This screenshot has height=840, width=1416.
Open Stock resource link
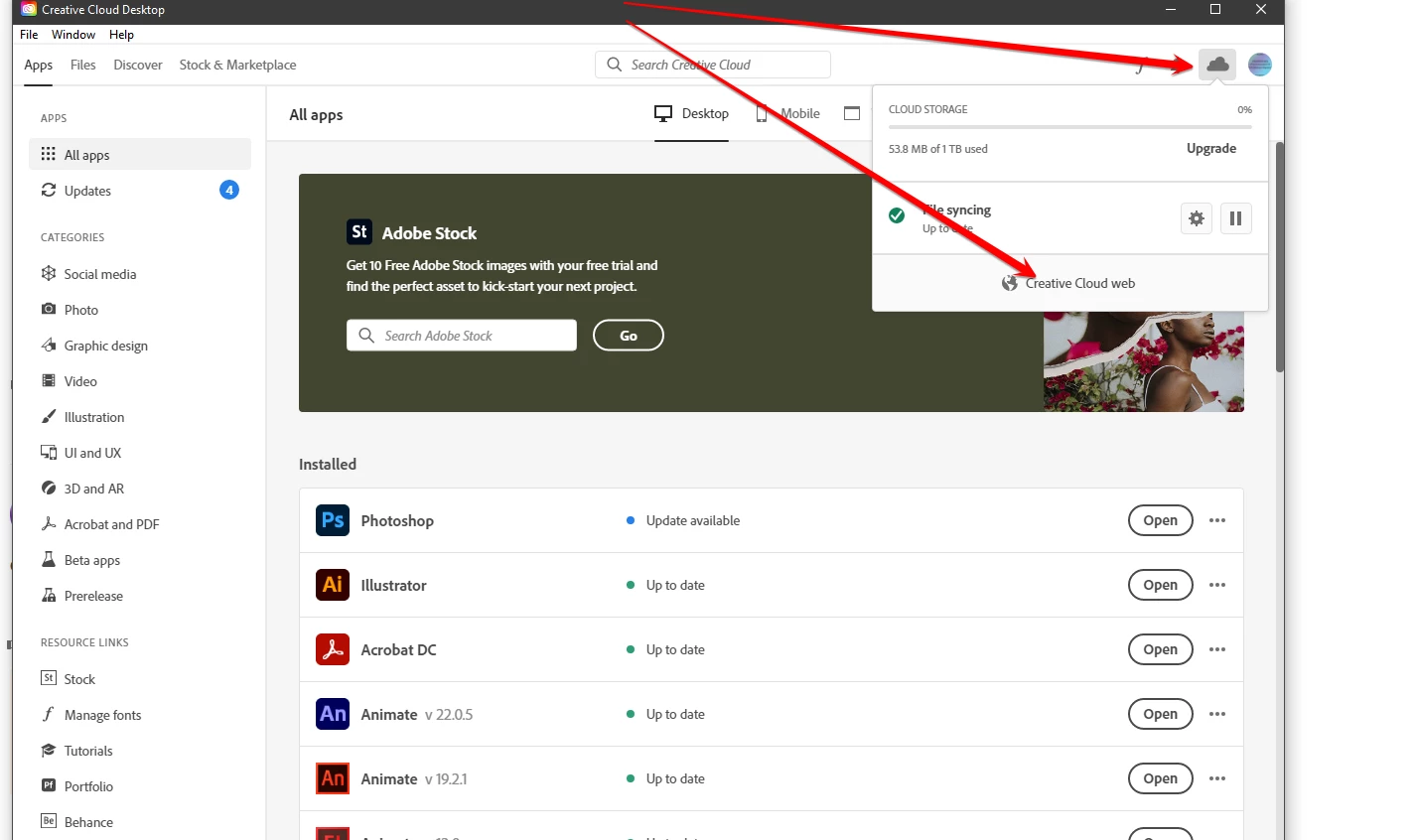point(140,679)
